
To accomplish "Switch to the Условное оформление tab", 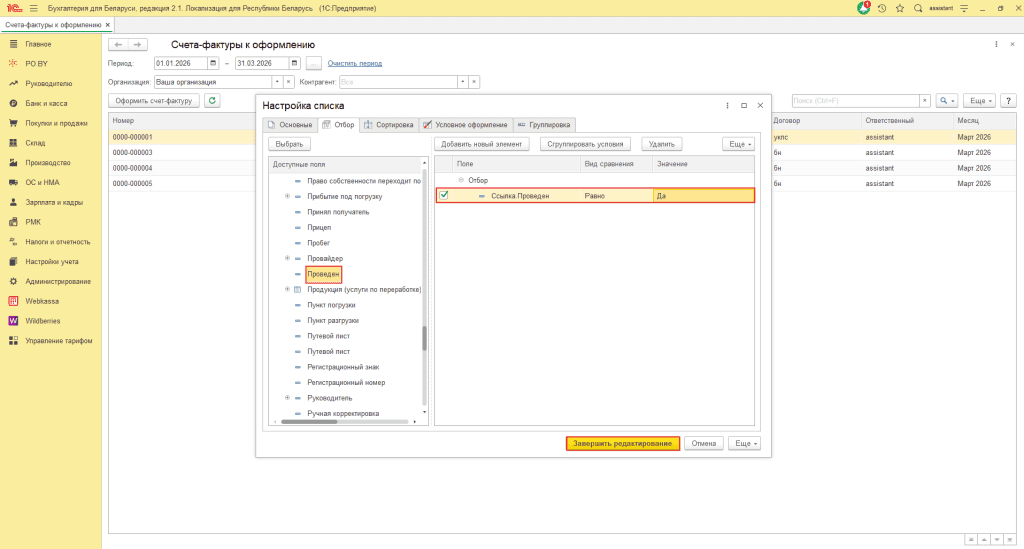I will coord(466,125).
